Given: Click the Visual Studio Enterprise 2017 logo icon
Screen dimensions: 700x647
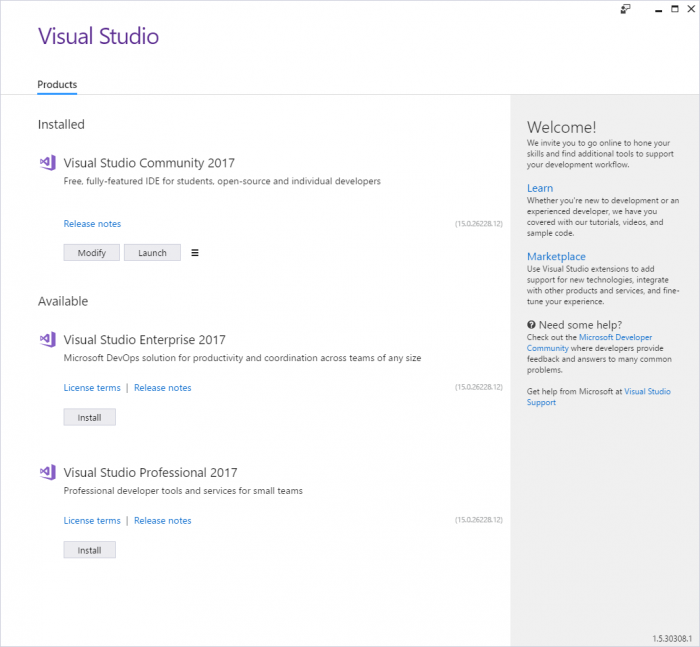Looking at the screenshot, I should click(48, 339).
